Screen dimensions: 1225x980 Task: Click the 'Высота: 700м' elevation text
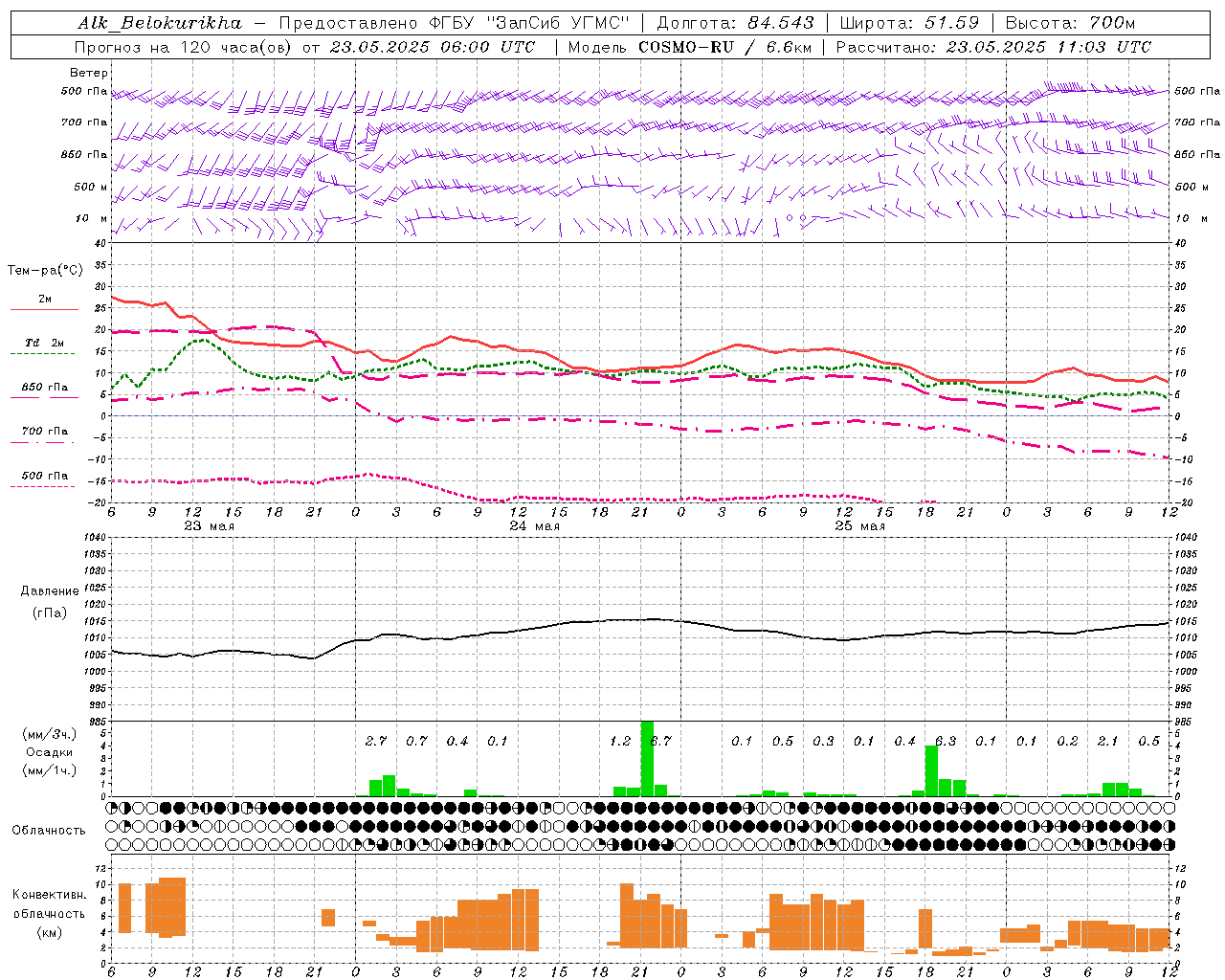click(x=1070, y=23)
